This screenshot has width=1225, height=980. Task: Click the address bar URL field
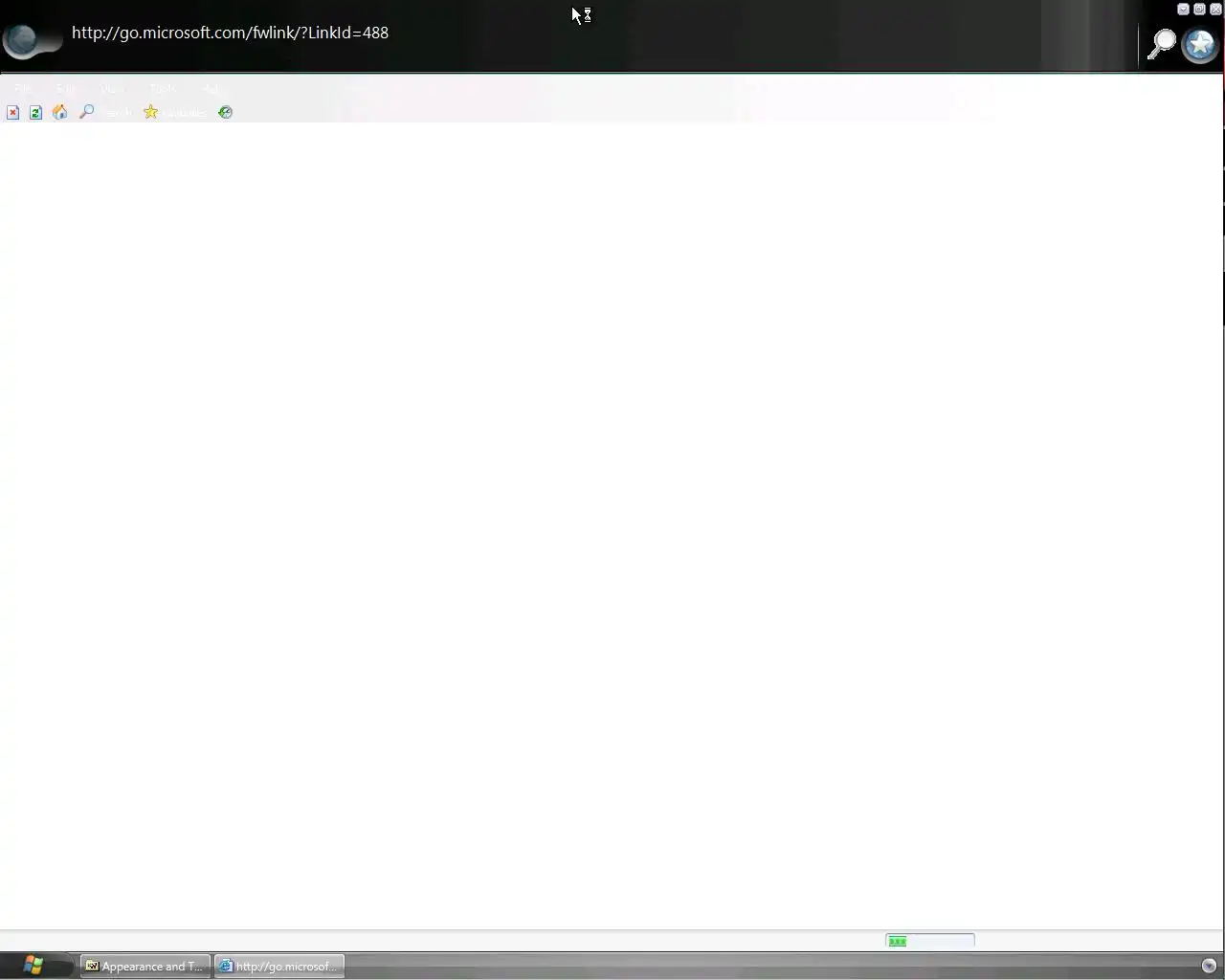(230, 33)
